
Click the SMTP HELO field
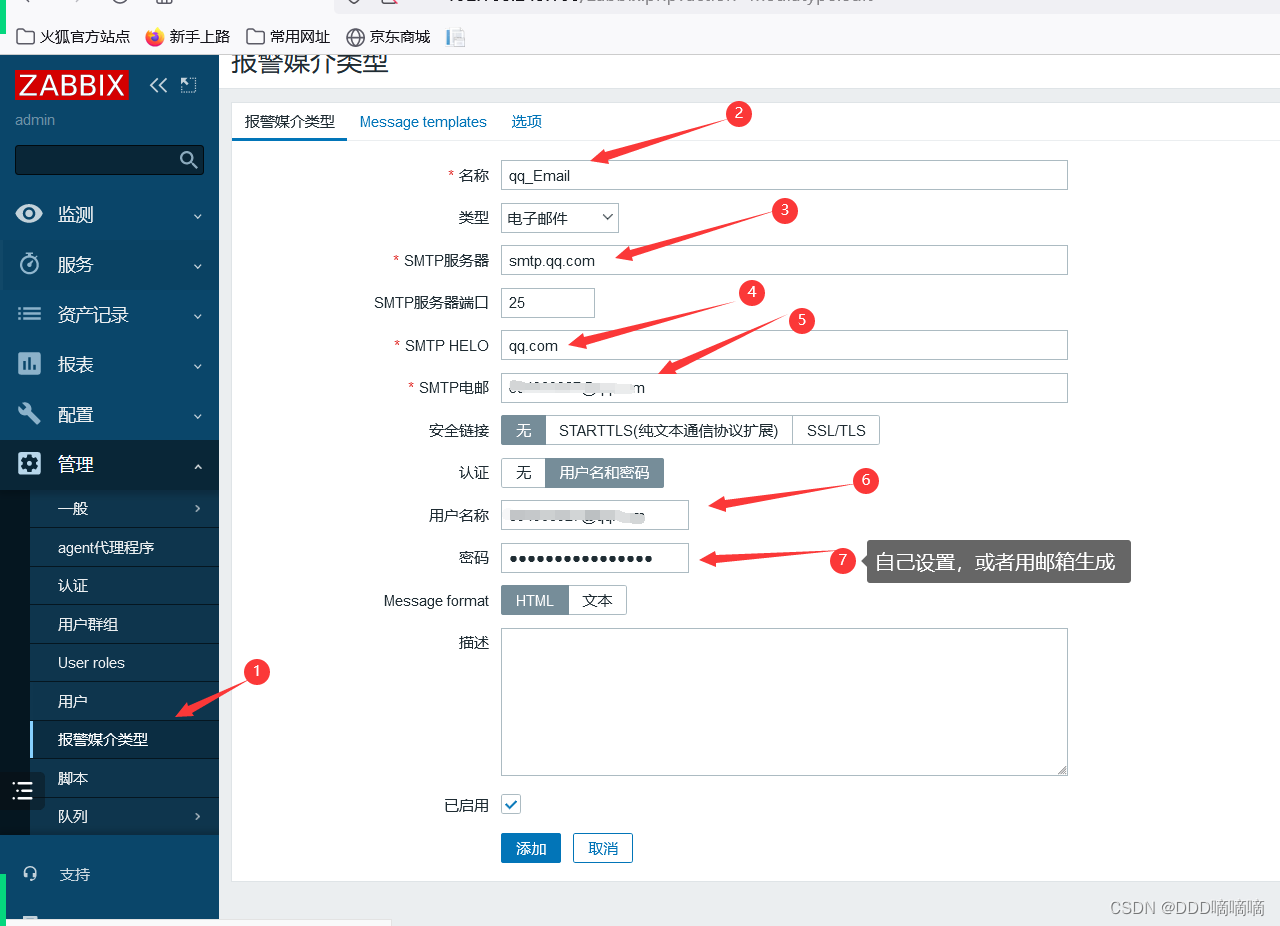click(784, 345)
